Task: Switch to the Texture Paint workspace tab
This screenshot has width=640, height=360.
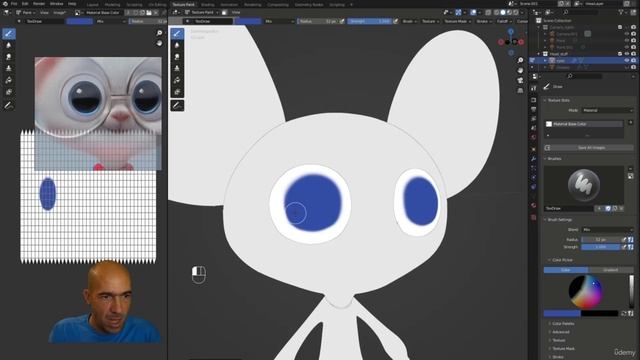Action: click(183, 4)
